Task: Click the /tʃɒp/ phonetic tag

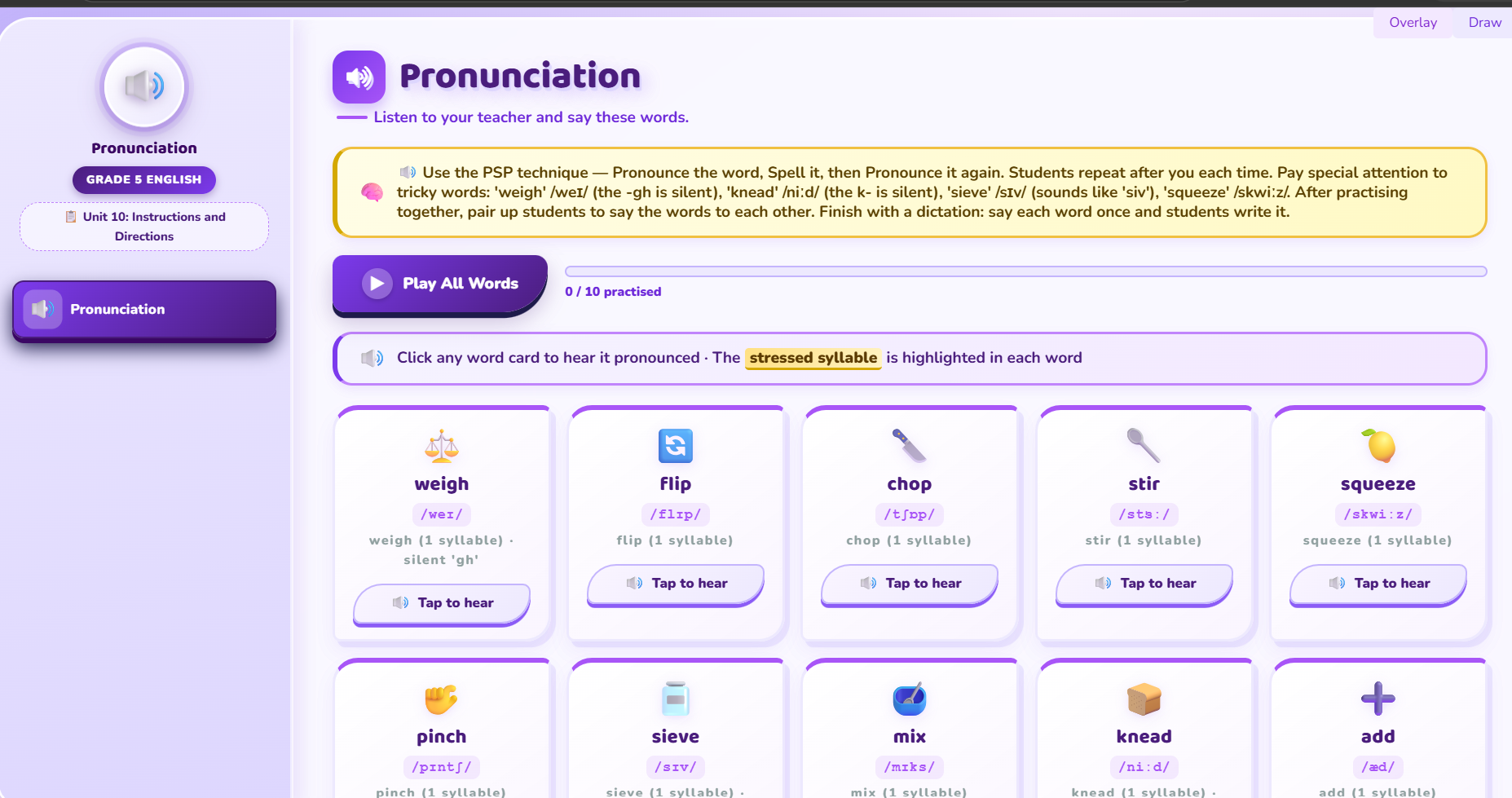Action: tap(910, 514)
